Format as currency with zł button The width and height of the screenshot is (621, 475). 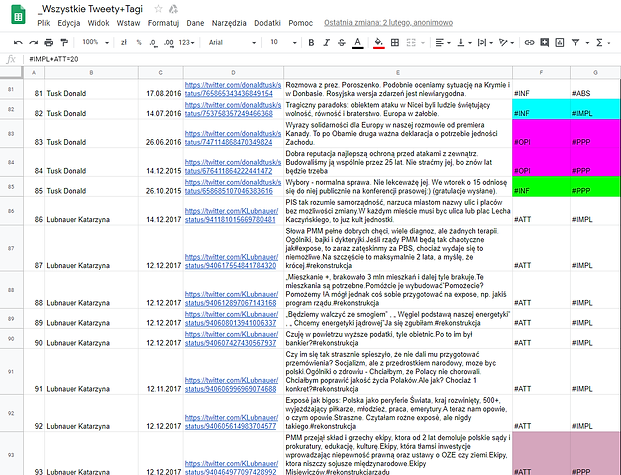(x=124, y=42)
